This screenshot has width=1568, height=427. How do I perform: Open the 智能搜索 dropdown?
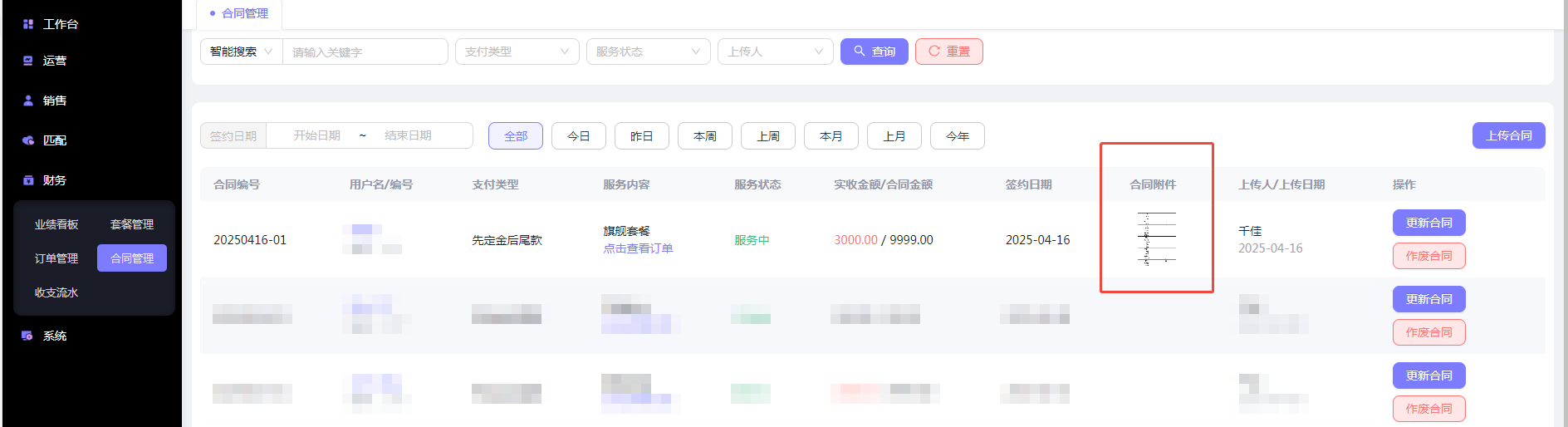tap(241, 52)
